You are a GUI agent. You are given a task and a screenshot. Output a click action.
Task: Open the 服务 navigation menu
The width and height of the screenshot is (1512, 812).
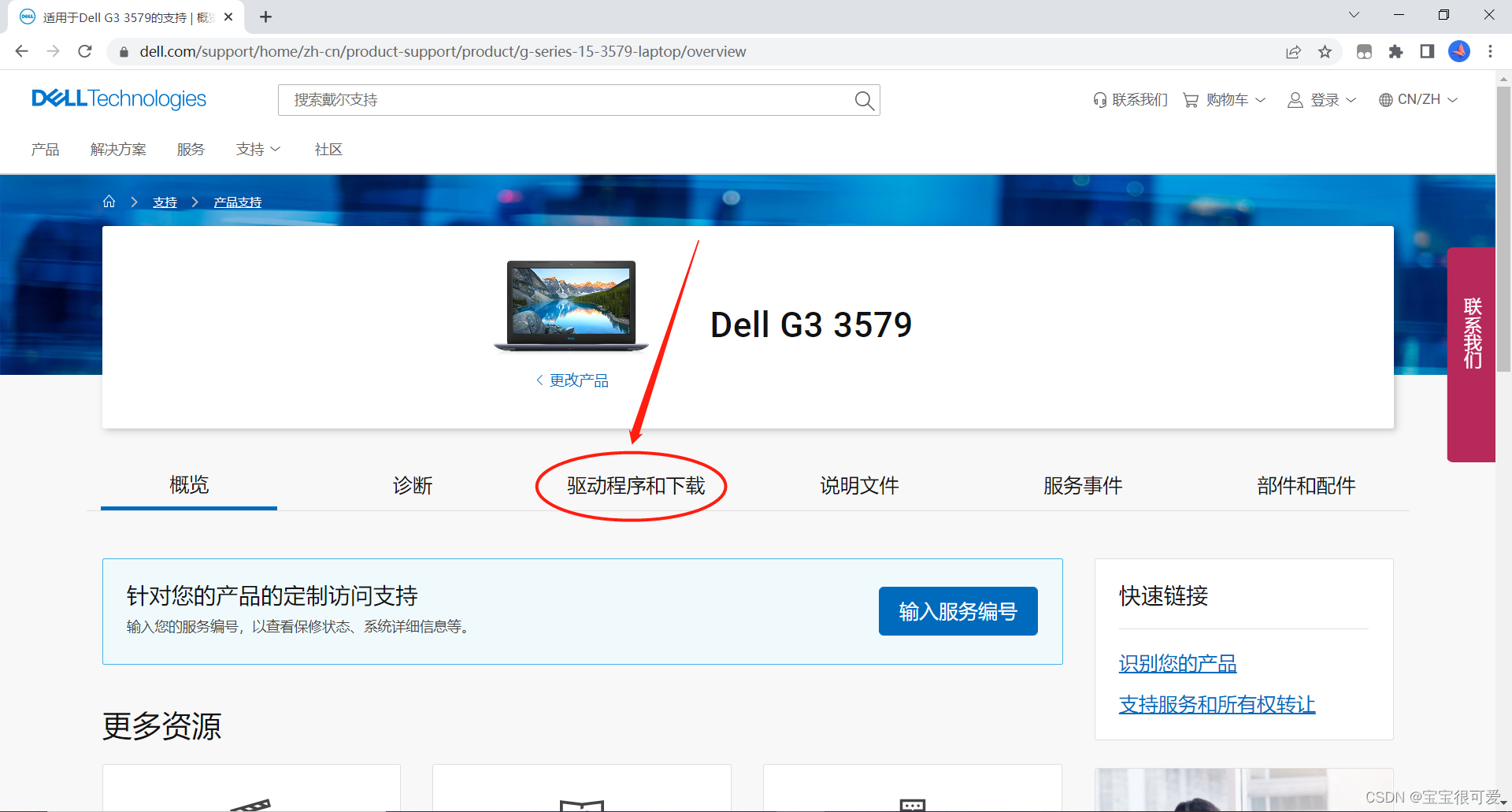coord(191,149)
